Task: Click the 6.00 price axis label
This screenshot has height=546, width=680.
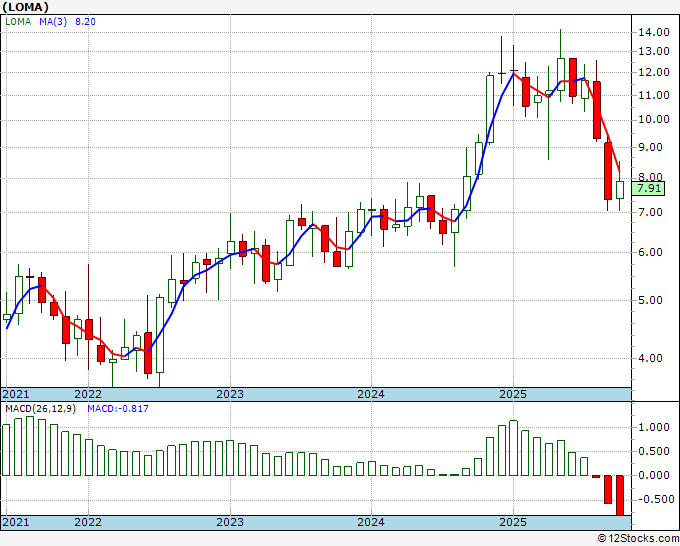Action: 651,252
